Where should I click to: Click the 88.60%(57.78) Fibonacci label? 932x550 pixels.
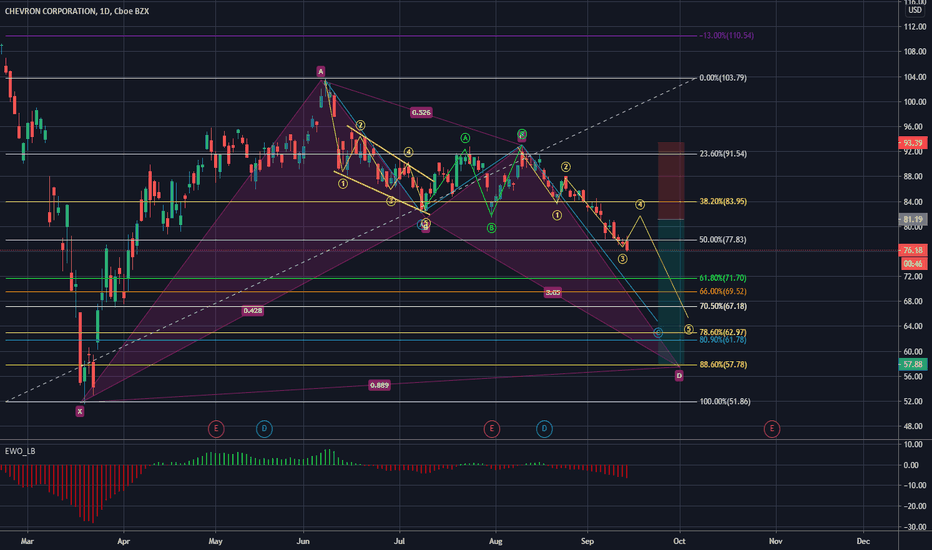(x=723, y=364)
